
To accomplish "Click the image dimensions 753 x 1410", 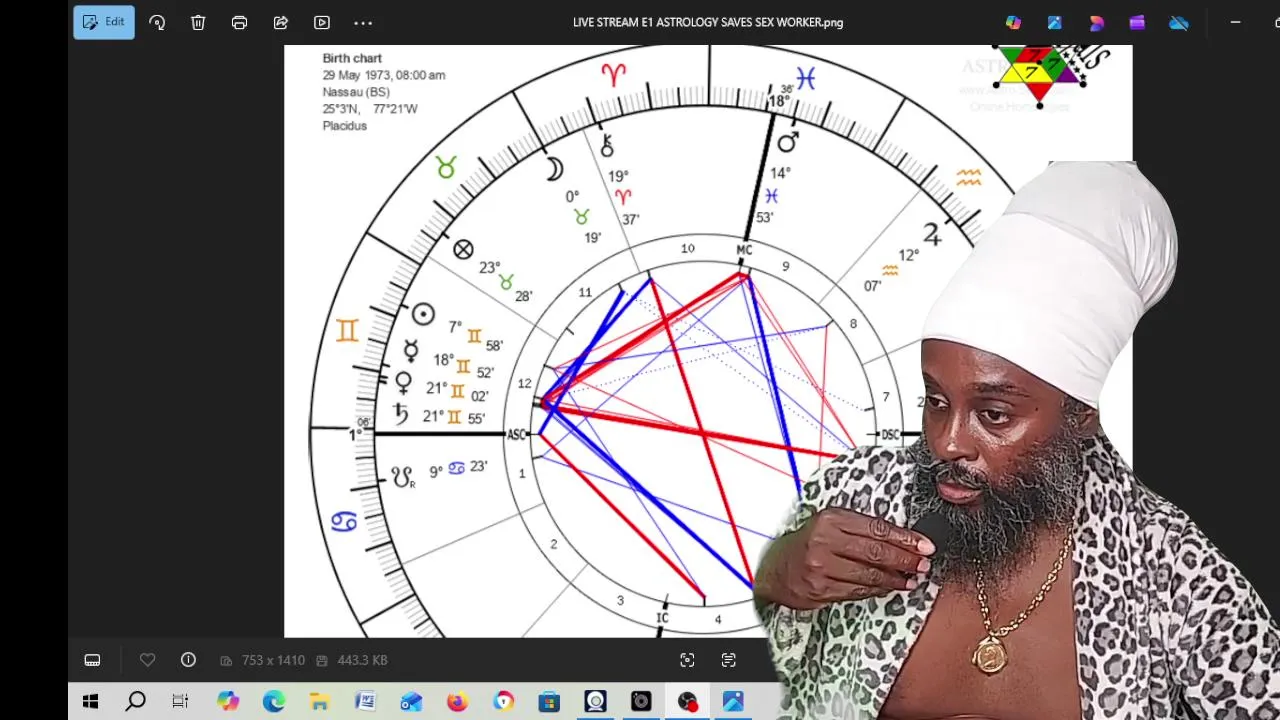I will (263, 660).
